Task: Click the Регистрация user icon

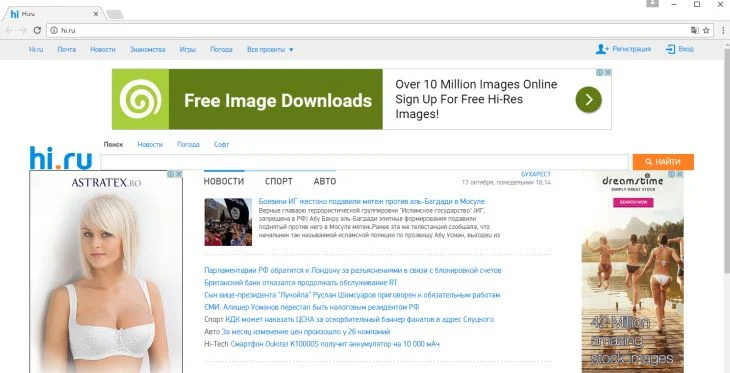Action: click(602, 49)
